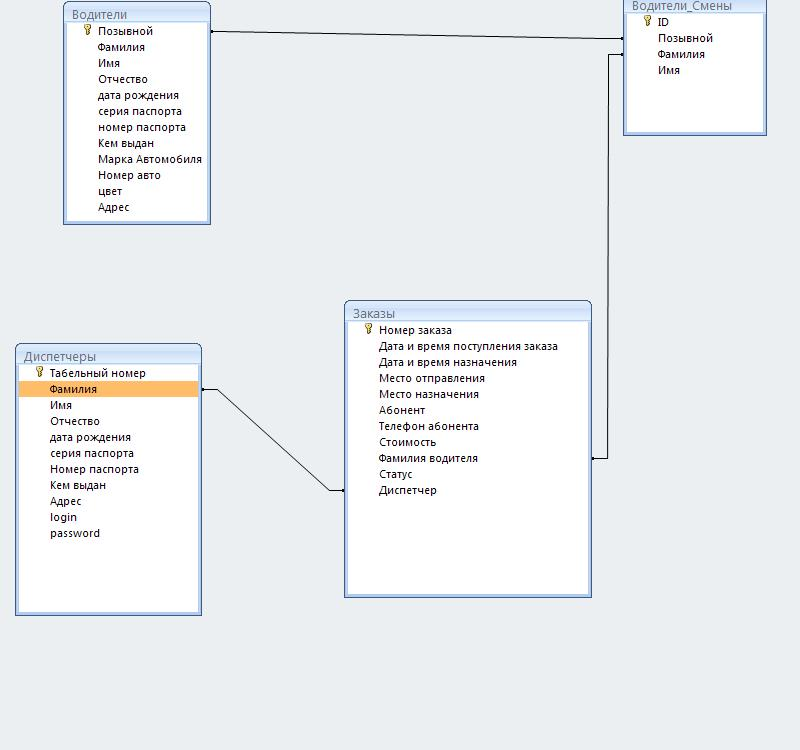
Task: Select Отчество field in Водители table
Action: [x=122, y=79]
